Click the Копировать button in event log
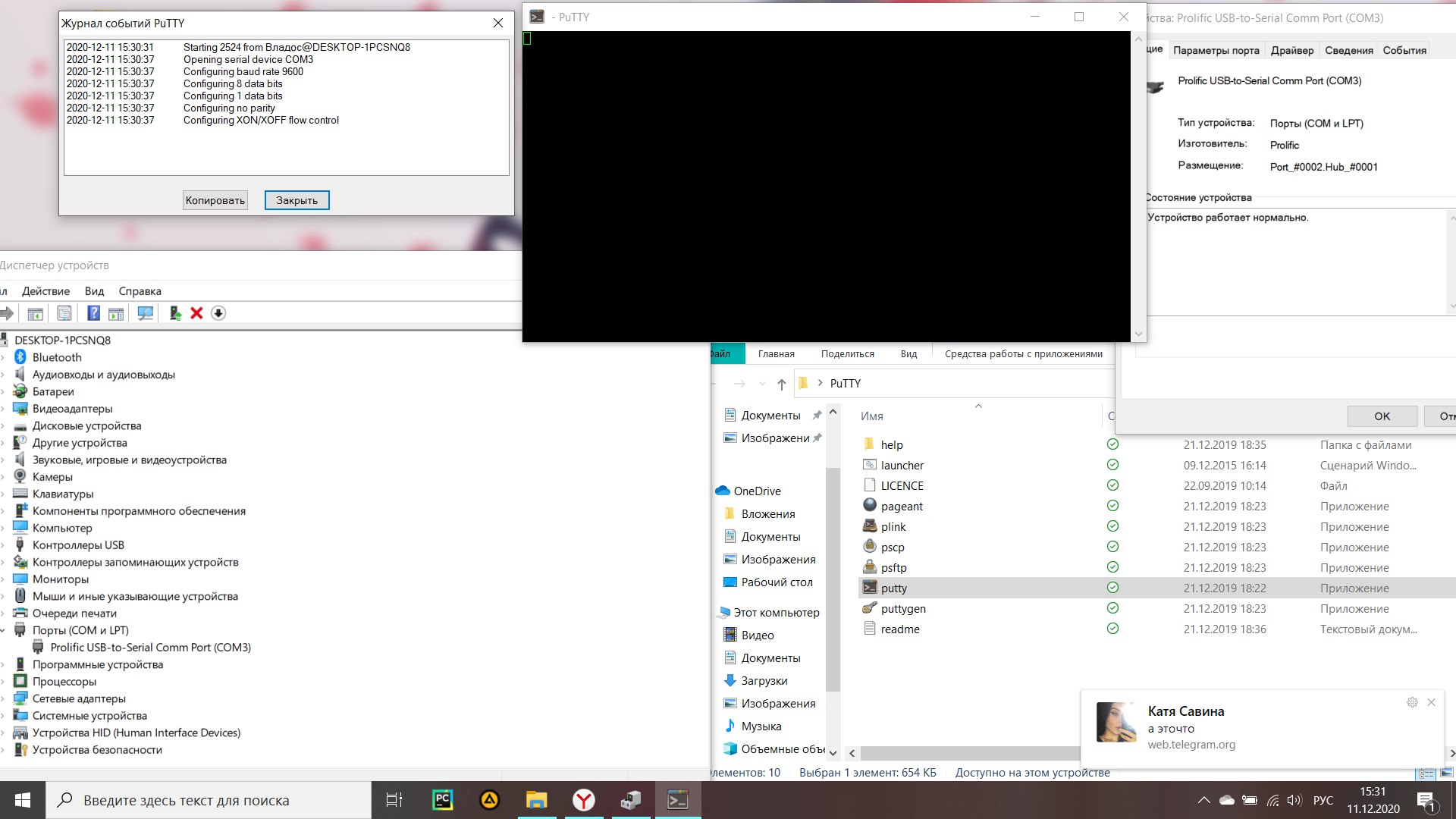 215,200
